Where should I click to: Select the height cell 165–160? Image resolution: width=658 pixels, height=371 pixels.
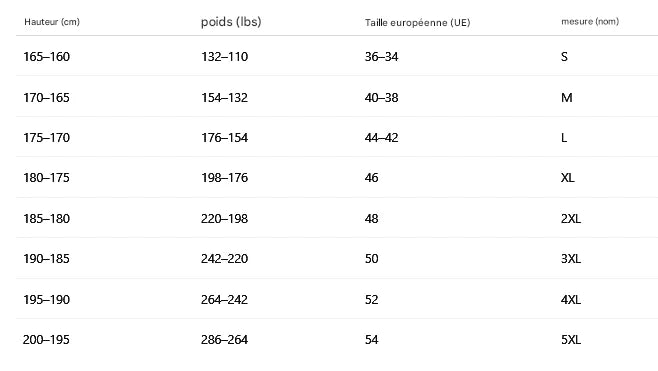tap(47, 57)
